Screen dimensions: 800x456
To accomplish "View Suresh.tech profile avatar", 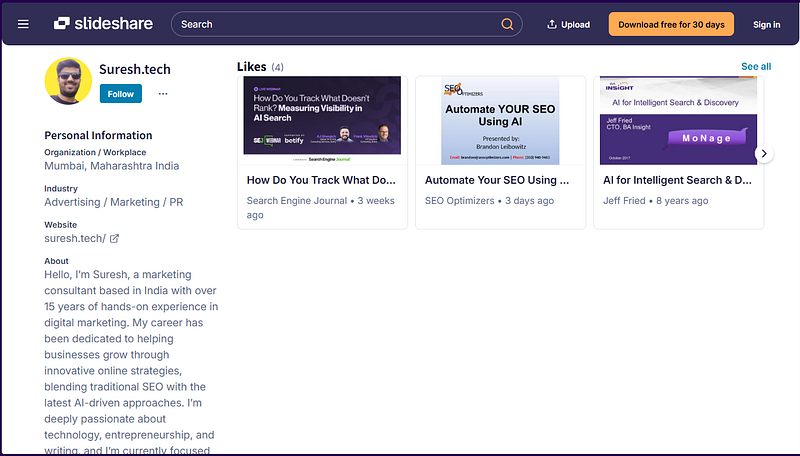I will click(x=68, y=81).
